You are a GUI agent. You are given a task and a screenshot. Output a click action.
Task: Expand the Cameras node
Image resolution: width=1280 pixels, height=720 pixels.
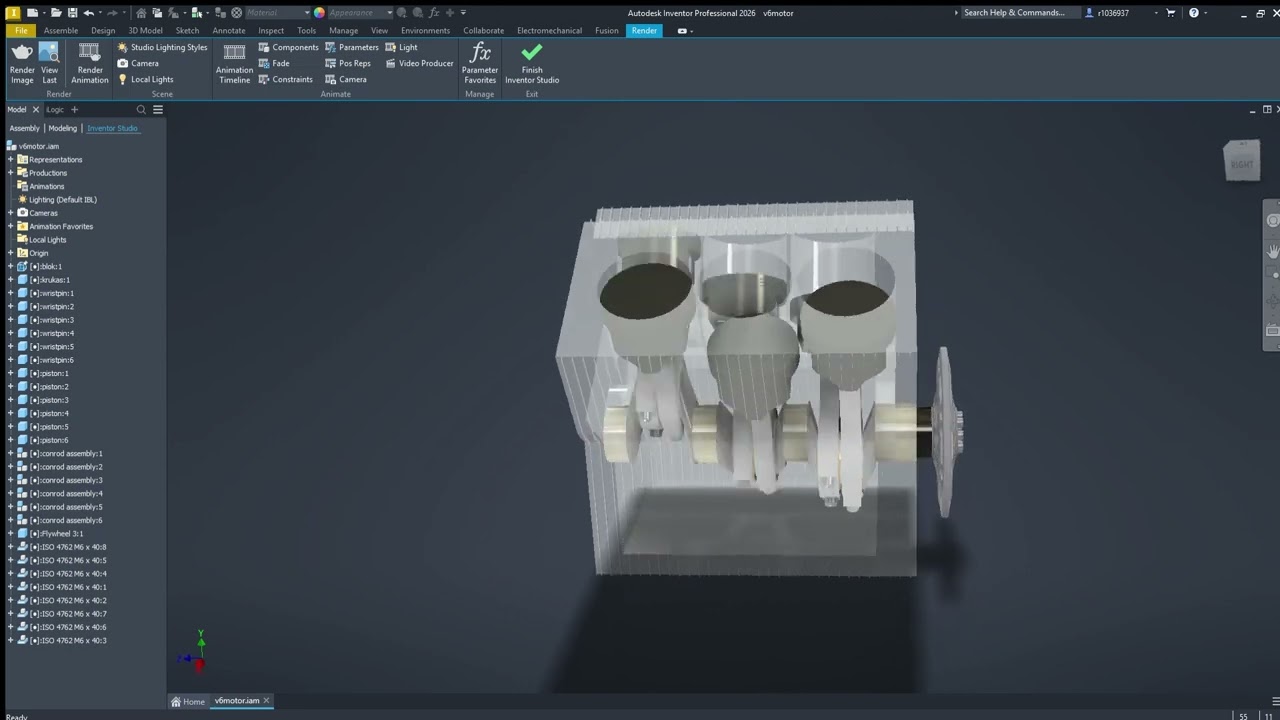(x=10, y=212)
